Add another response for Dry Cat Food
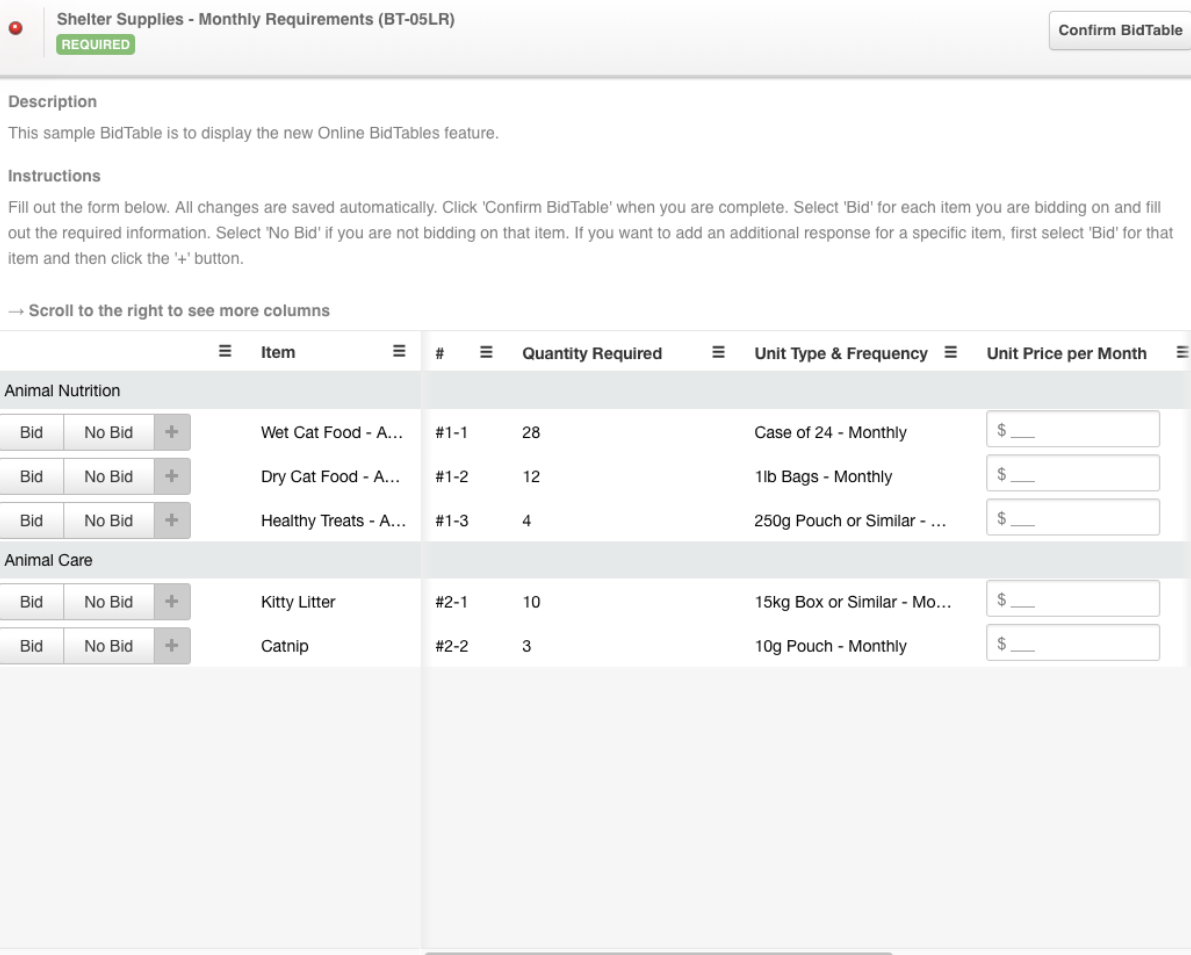 [172, 476]
